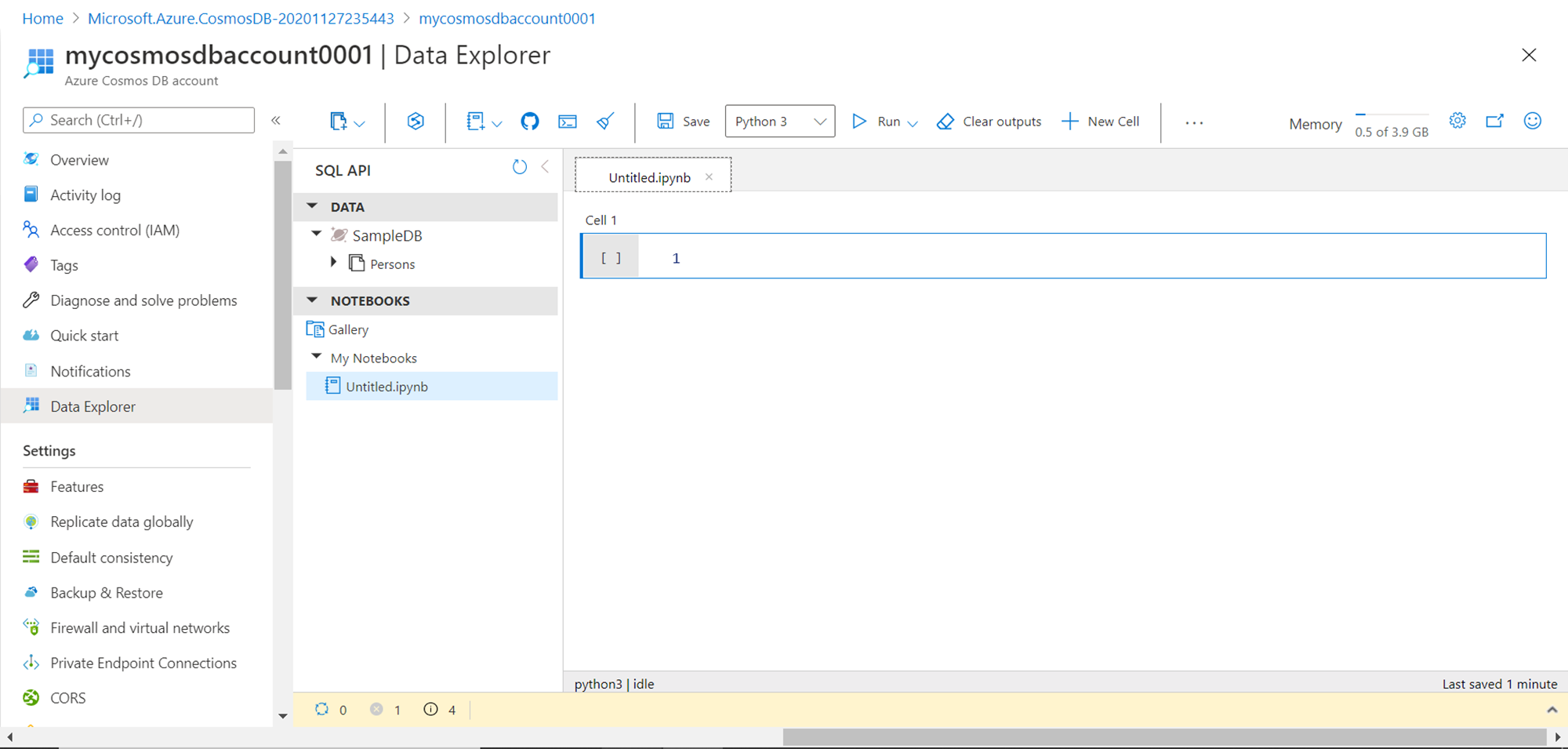The image size is (1568, 749).
Task: Click the smiley feedback icon
Action: tap(1532, 121)
